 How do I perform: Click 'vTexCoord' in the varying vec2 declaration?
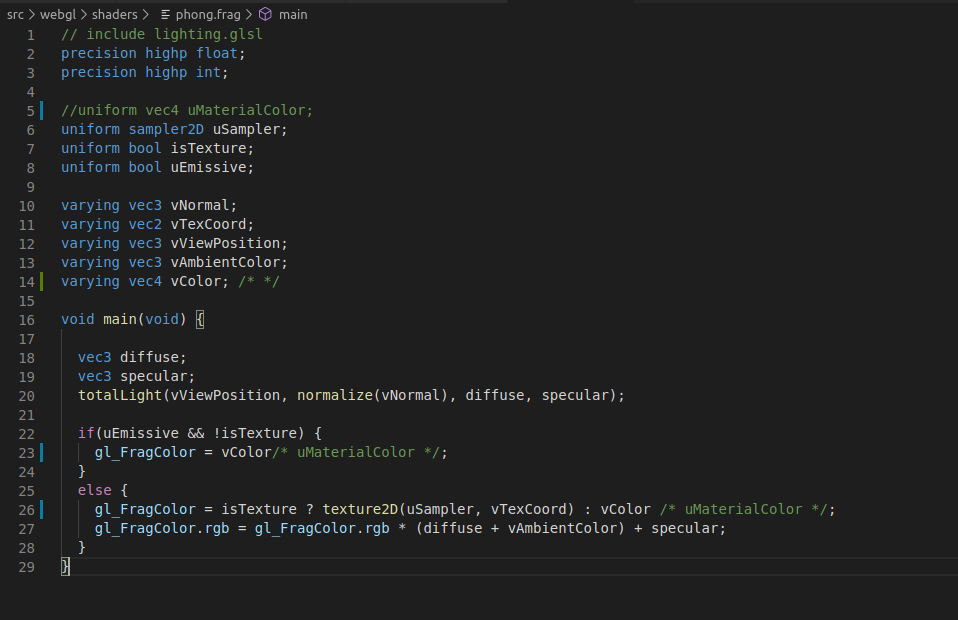208,224
